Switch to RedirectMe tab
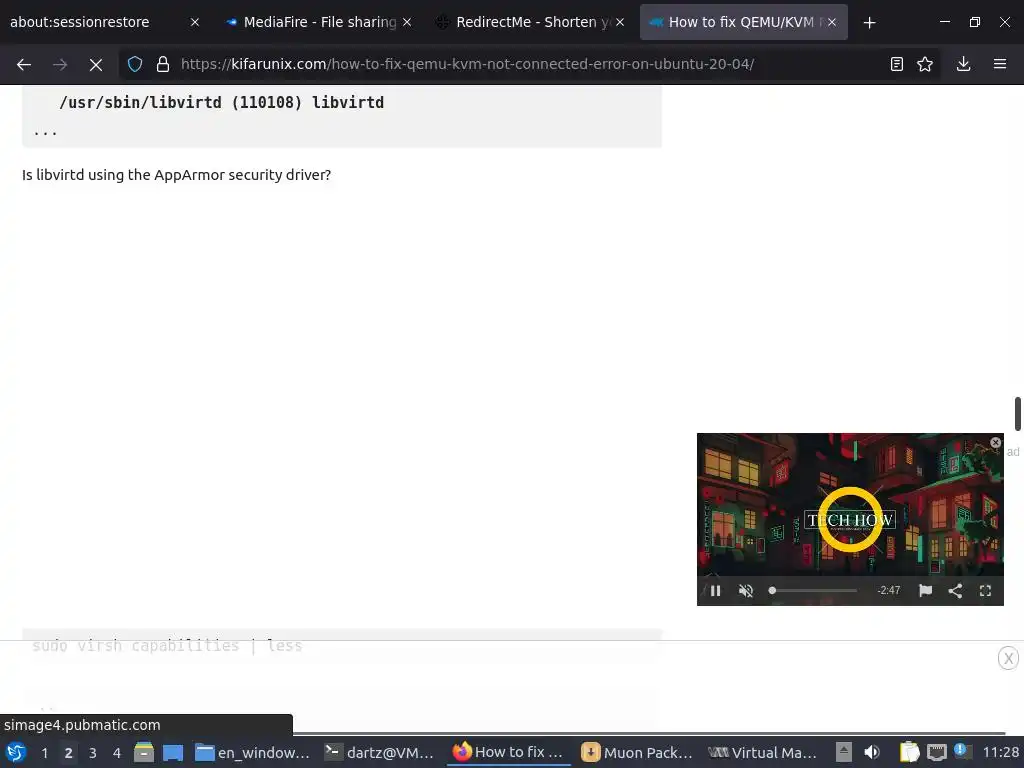 (x=532, y=22)
